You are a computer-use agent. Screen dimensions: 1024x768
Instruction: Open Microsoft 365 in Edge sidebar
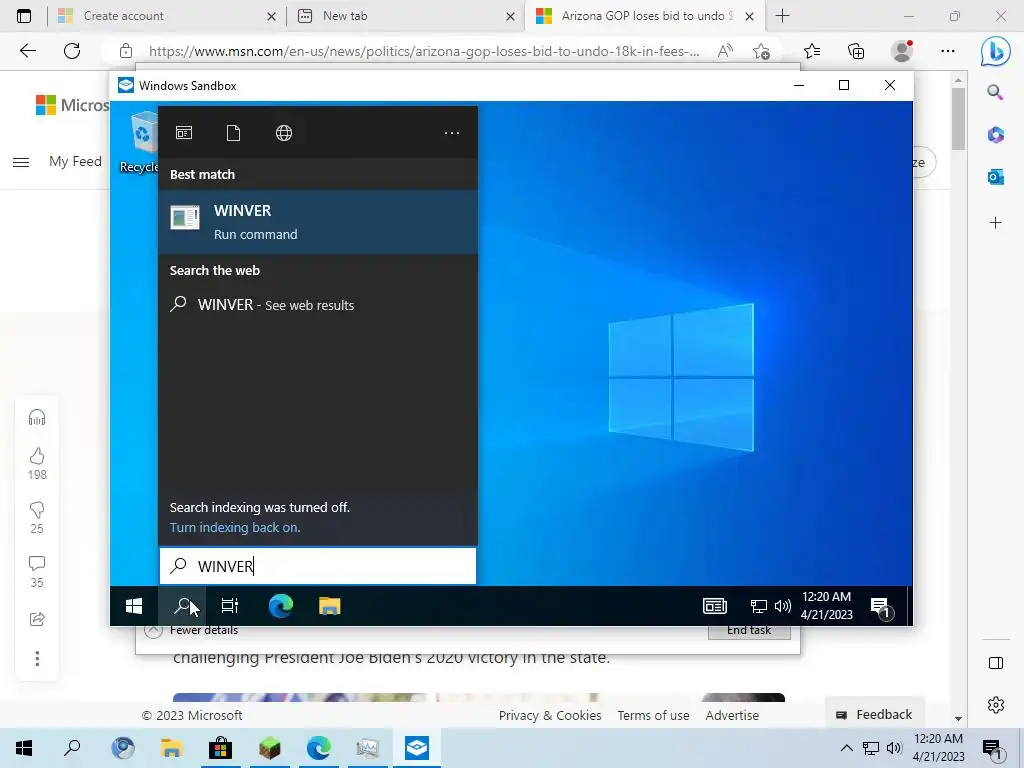tap(995, 135)
